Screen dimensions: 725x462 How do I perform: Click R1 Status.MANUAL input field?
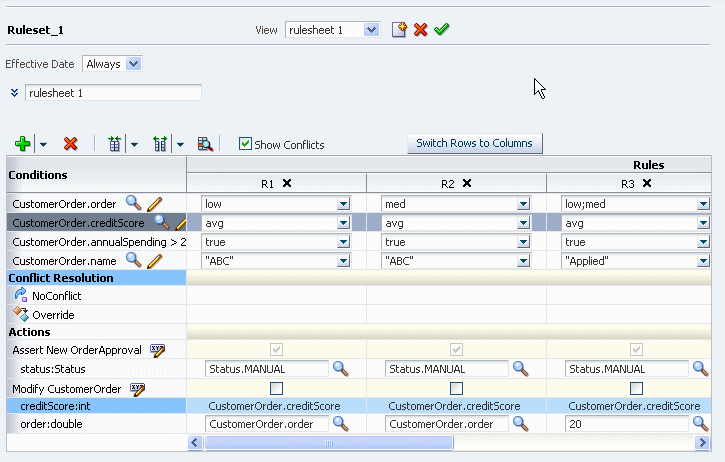coord(267,369)
